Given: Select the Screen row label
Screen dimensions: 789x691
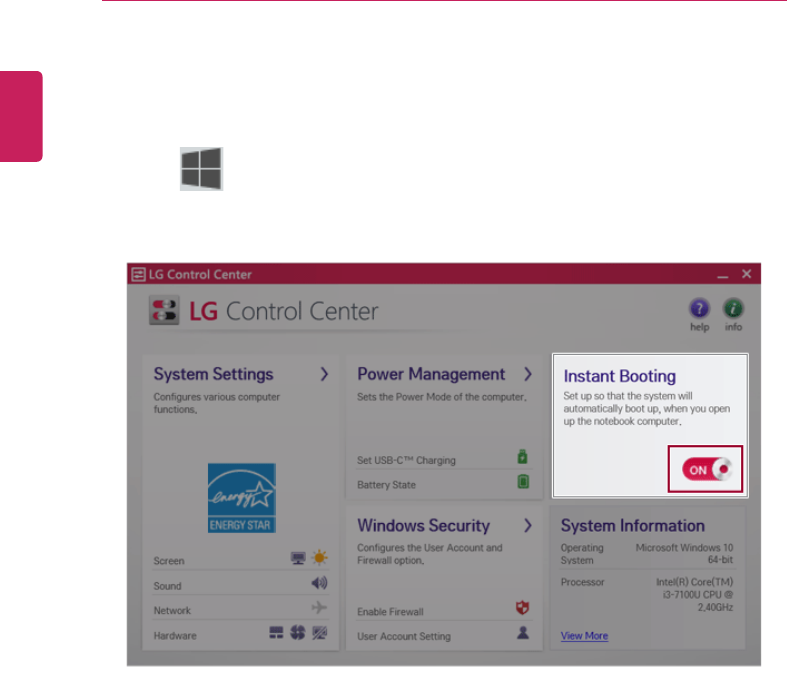Looking at the screenshot, I should click(169, 561).
